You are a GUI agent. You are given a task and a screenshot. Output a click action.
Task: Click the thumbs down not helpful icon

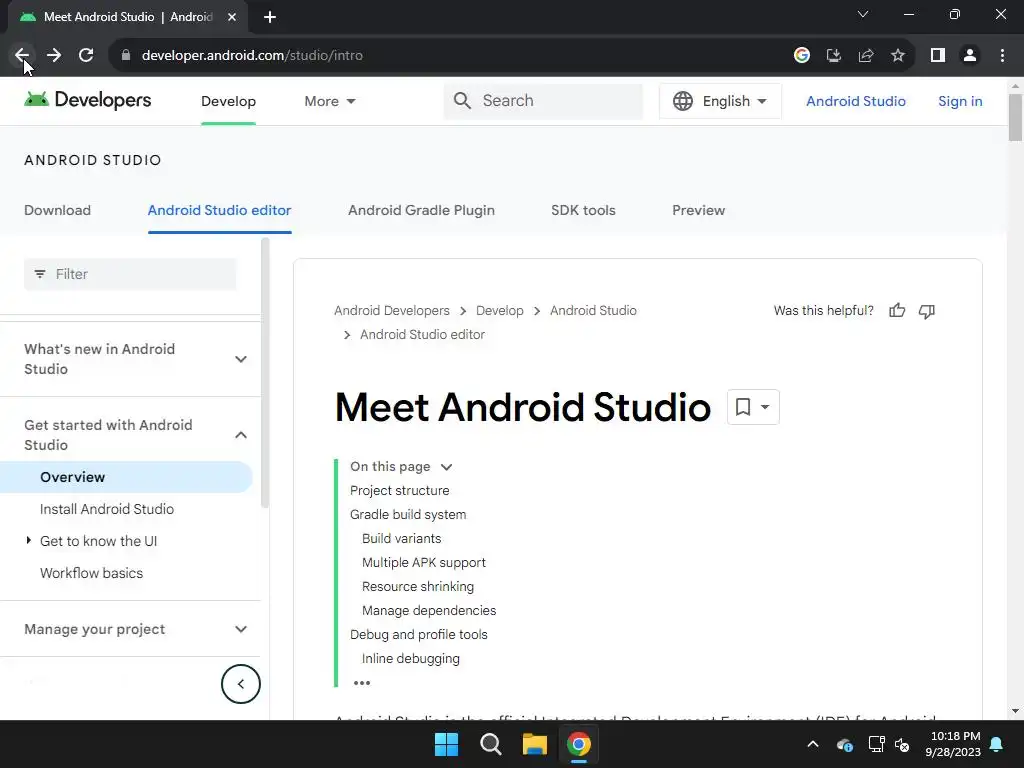(927, 312)
